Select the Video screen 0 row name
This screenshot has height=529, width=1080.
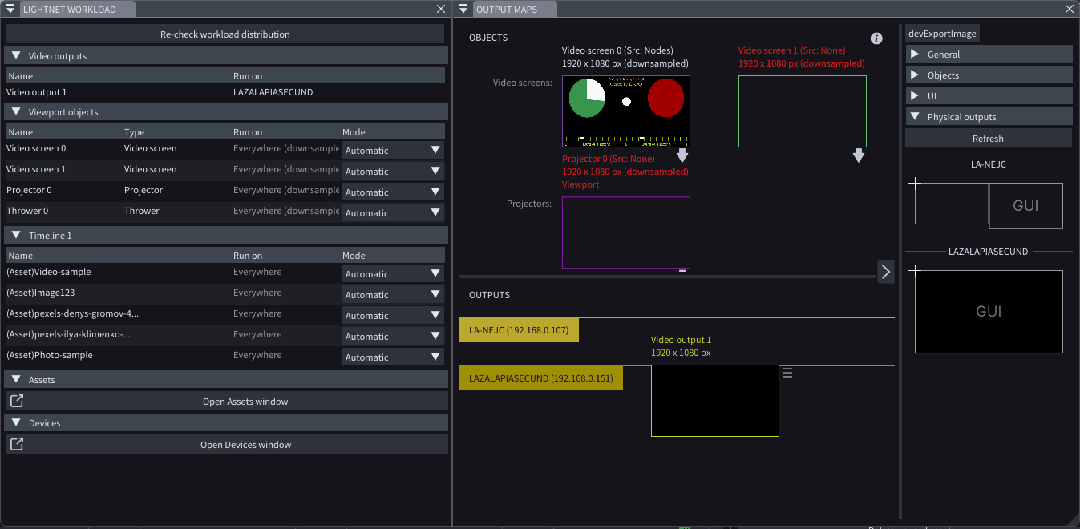point(36,148)
